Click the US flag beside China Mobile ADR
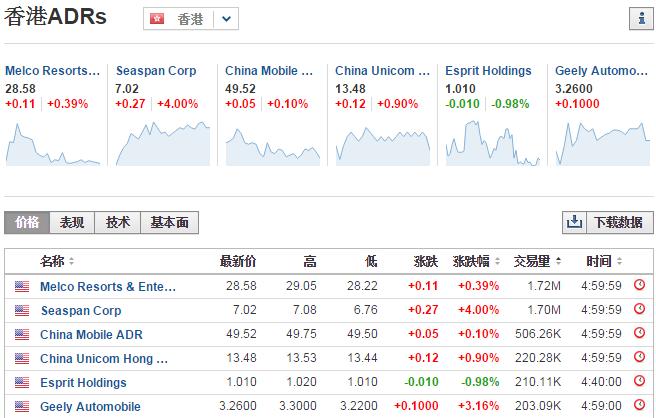Image resolution: width=656 pixels, height=418 pixels. pos(22,335)
